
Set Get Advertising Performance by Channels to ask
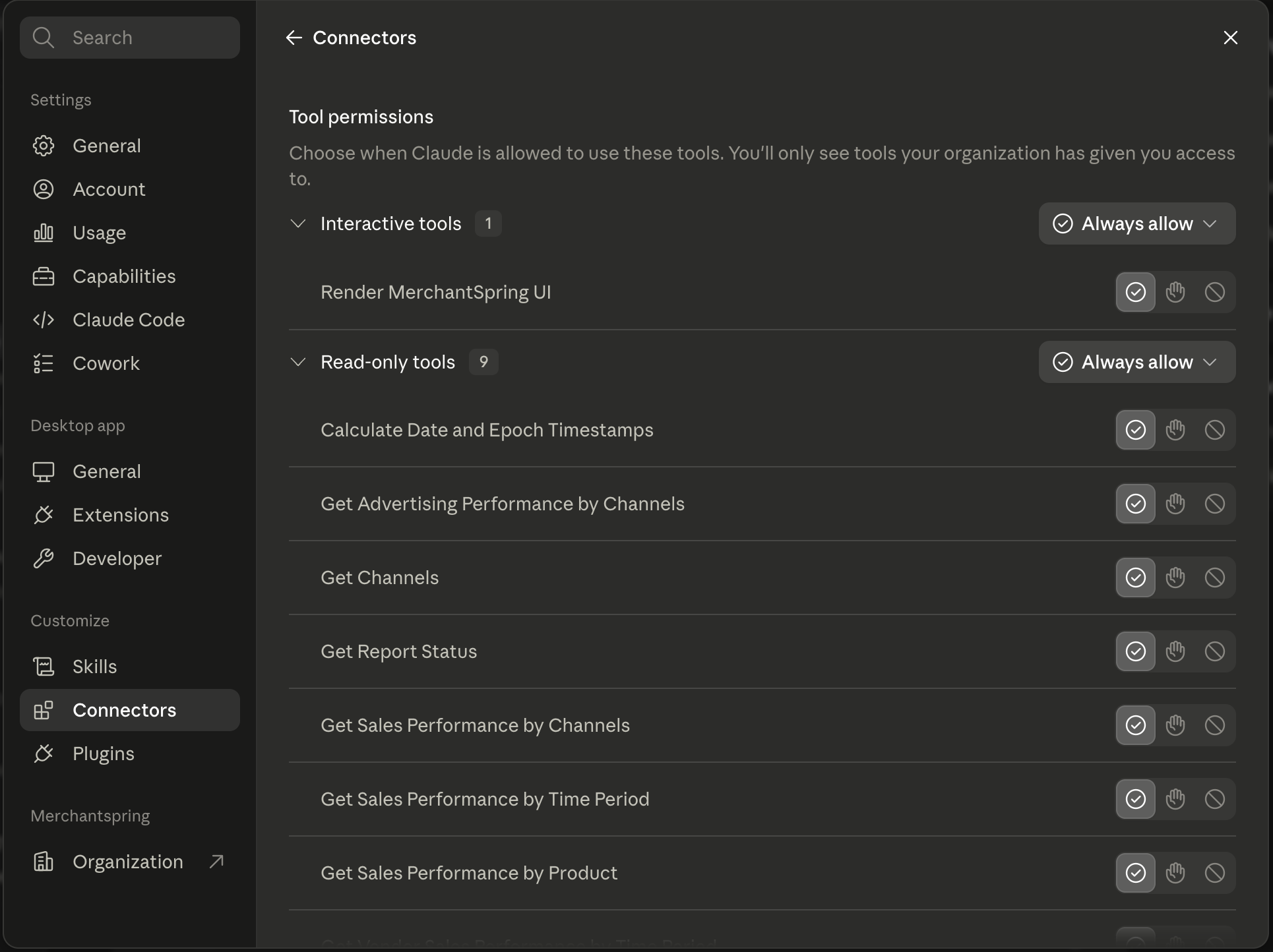1175,504
